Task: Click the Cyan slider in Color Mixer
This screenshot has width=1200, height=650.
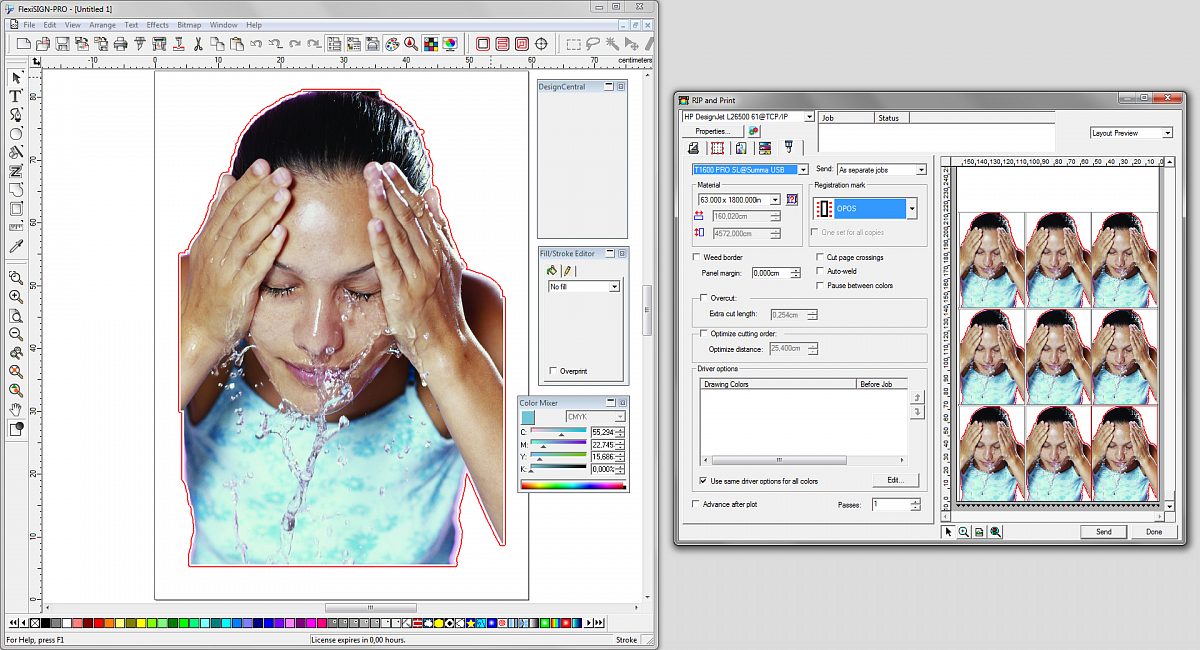Action: [558, 431]
